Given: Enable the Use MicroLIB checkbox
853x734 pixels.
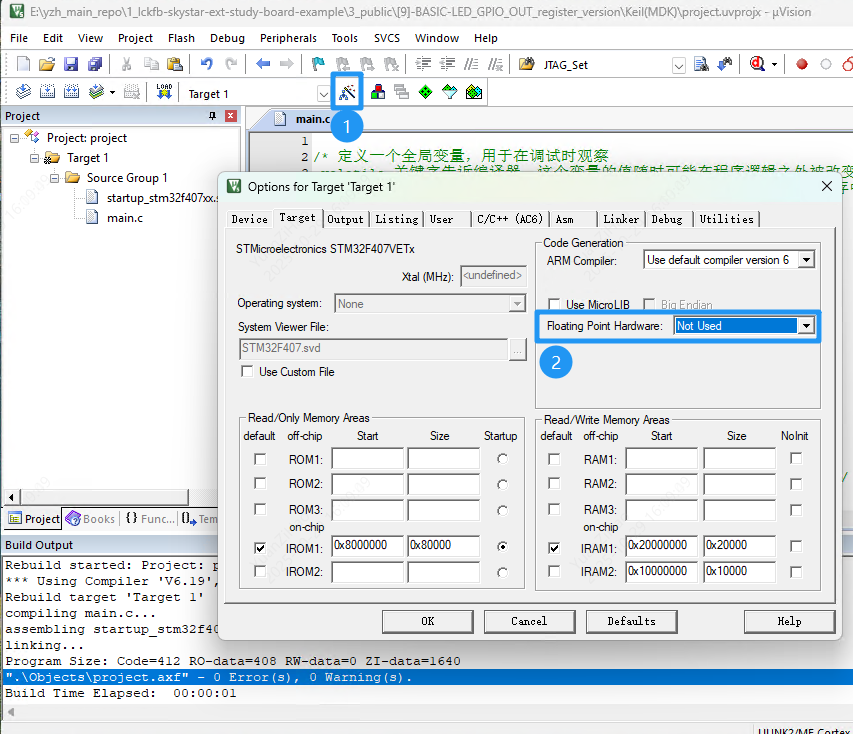Looking at the screenshot, I should point(555,304).
